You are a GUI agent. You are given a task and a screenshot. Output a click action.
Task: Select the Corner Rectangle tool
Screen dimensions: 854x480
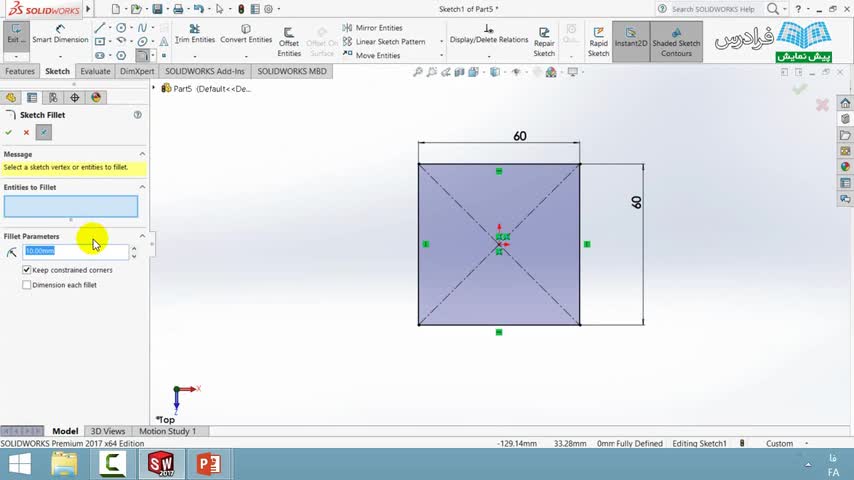click(x=100, y=41)
